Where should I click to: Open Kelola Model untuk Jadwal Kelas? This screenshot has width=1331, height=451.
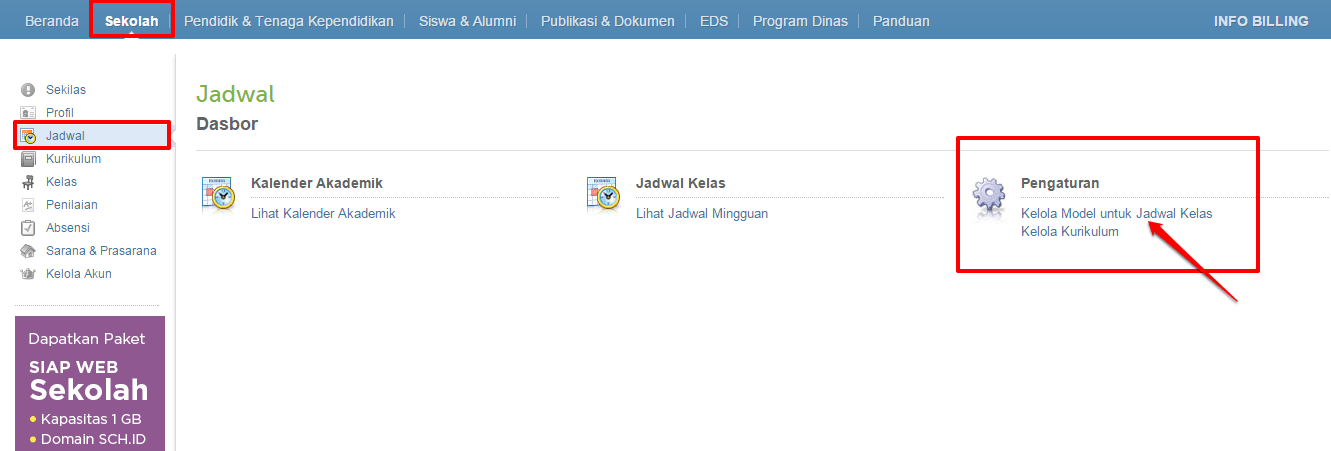tap(1116, 213)
